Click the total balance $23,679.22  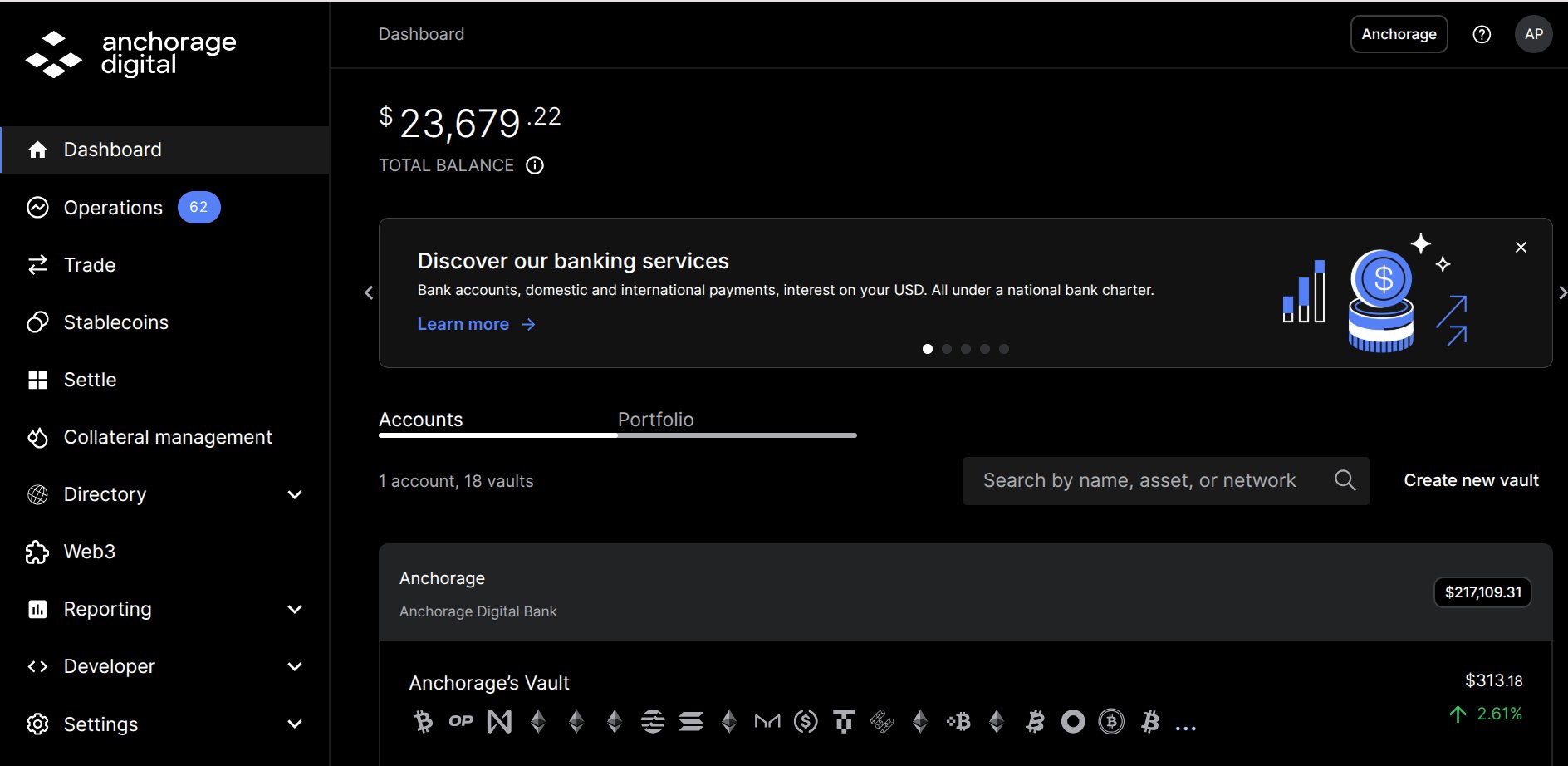point(470,122)
